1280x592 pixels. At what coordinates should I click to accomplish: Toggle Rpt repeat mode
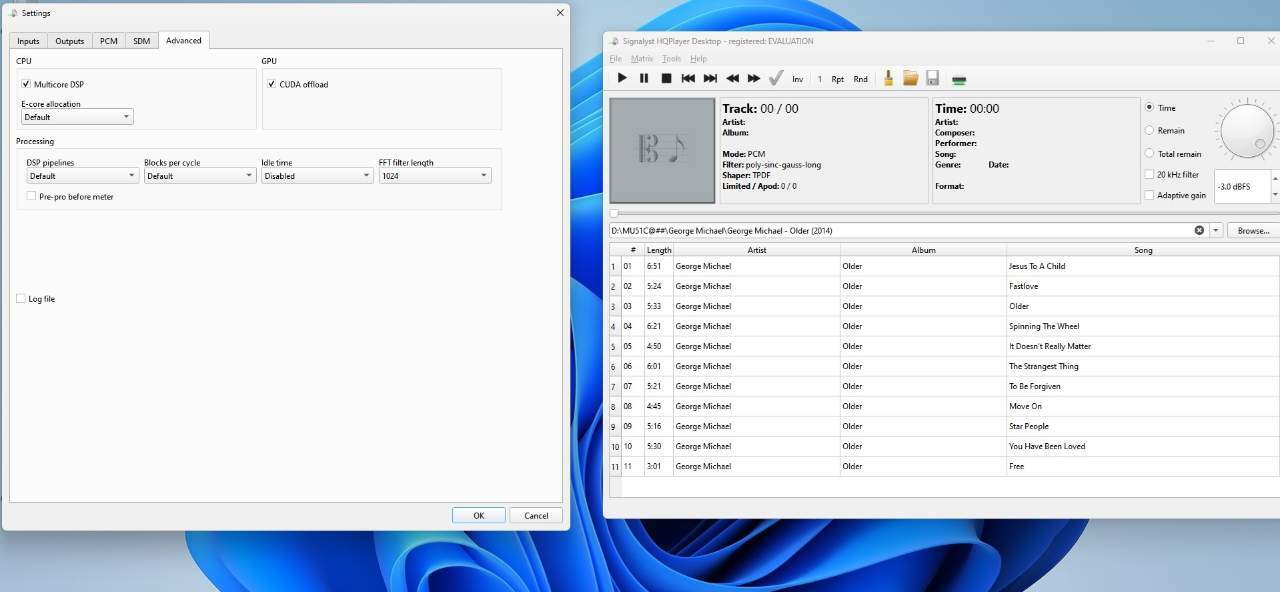[838, 79]
